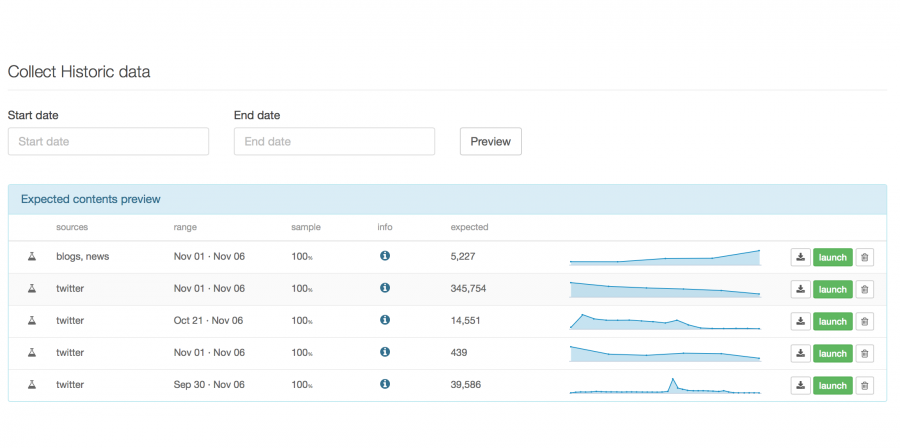The image size is (900, 448).
Task: Delete the blogs, news row with trash icon
Action: tap(865, 257)
